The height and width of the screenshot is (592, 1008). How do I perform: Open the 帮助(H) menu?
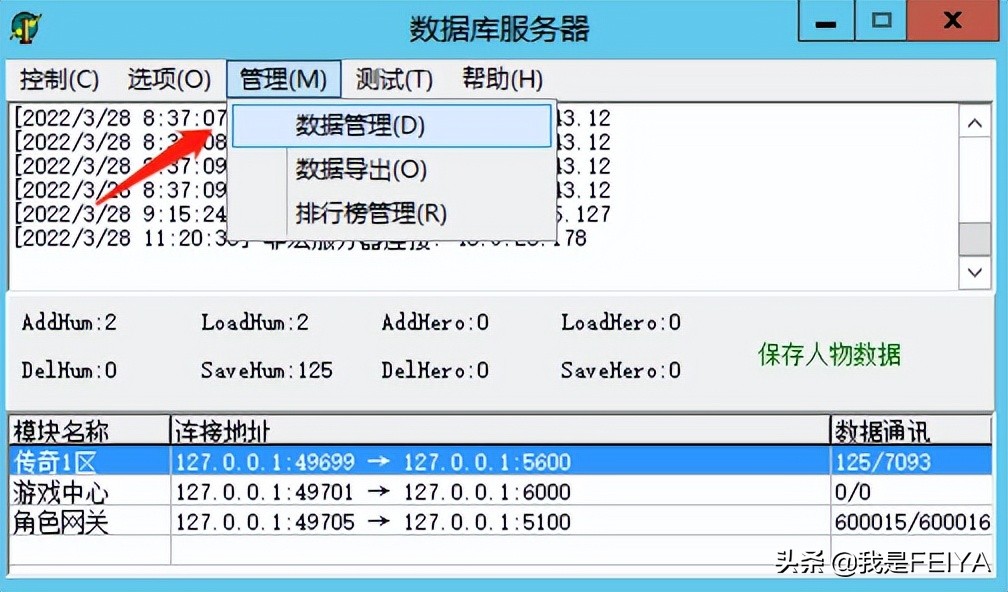click(499, 79)
